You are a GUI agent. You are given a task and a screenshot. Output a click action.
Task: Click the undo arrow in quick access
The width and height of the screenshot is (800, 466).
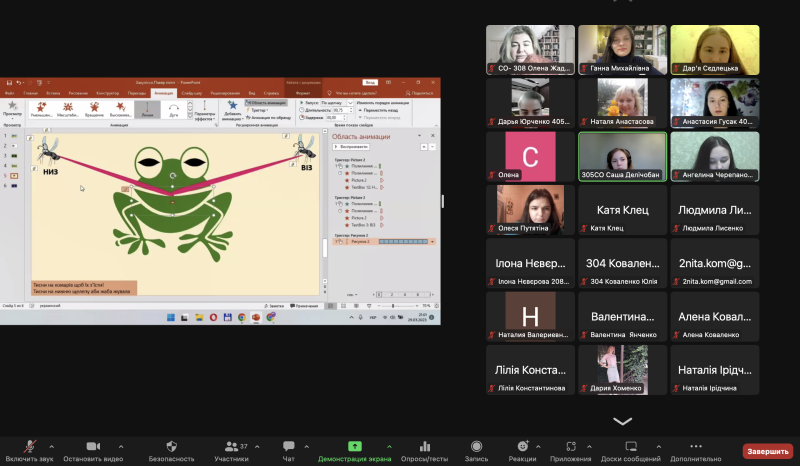coord(18,83)
